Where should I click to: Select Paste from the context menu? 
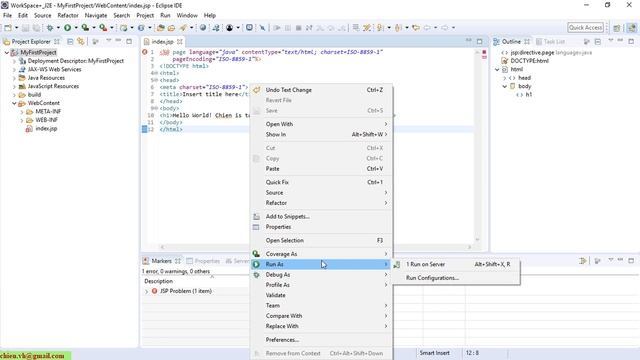click(x=321, y=169)
